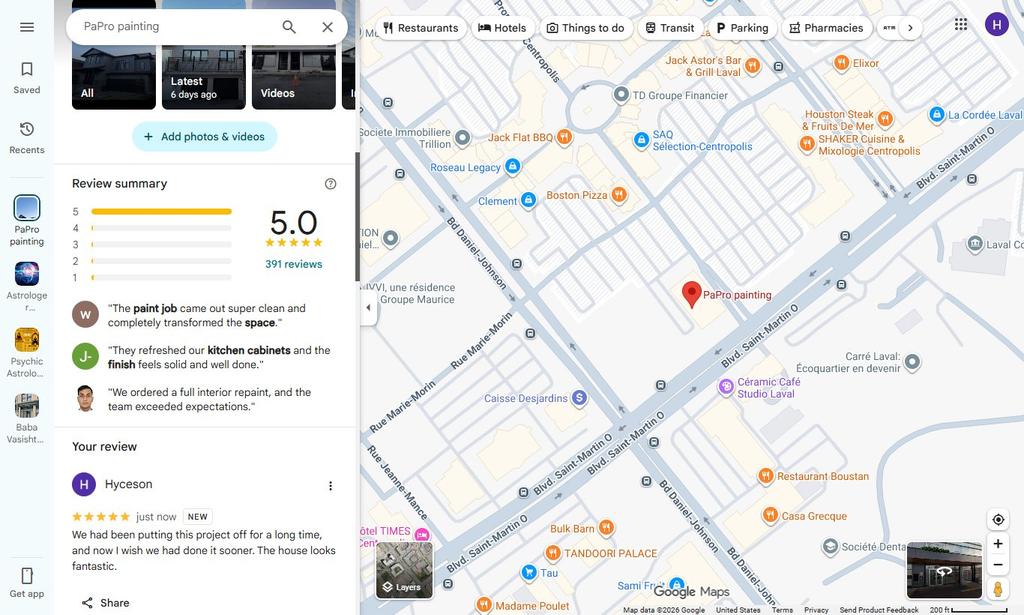Open Baba Vasisht... recent item
Viewport: 1024px width, 615px height.
coord(27,419)
